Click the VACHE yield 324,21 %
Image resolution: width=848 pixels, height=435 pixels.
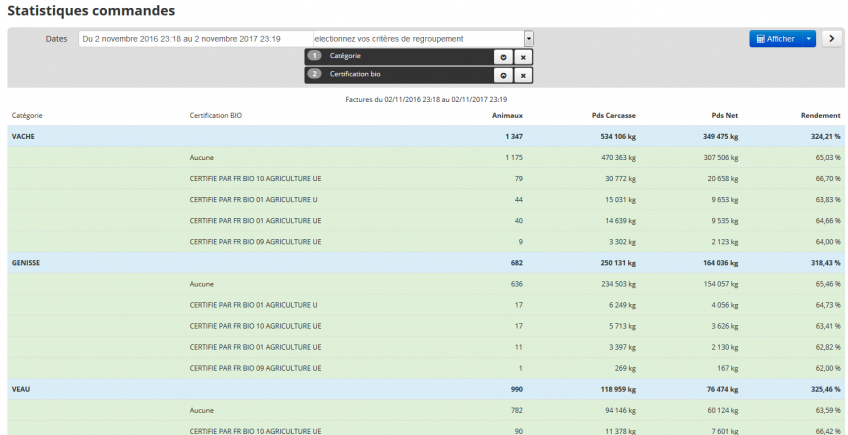point(826,136)
